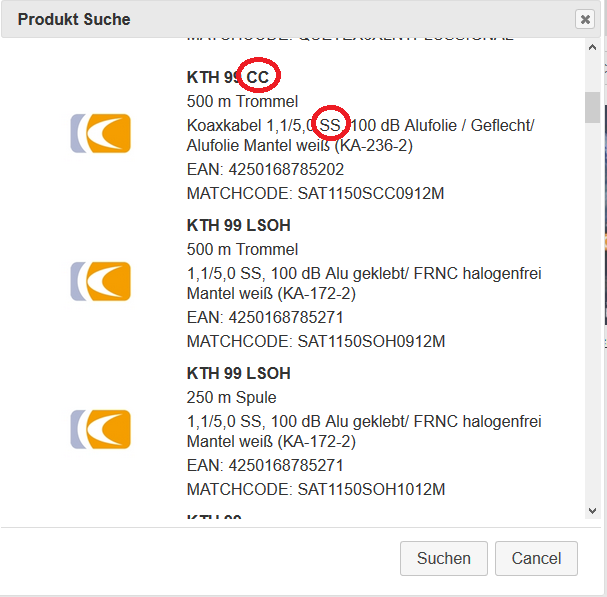The image size is (607, 597).
Task: Click the Suchen button
Action: pyautogui.click(x=444, y=558)
